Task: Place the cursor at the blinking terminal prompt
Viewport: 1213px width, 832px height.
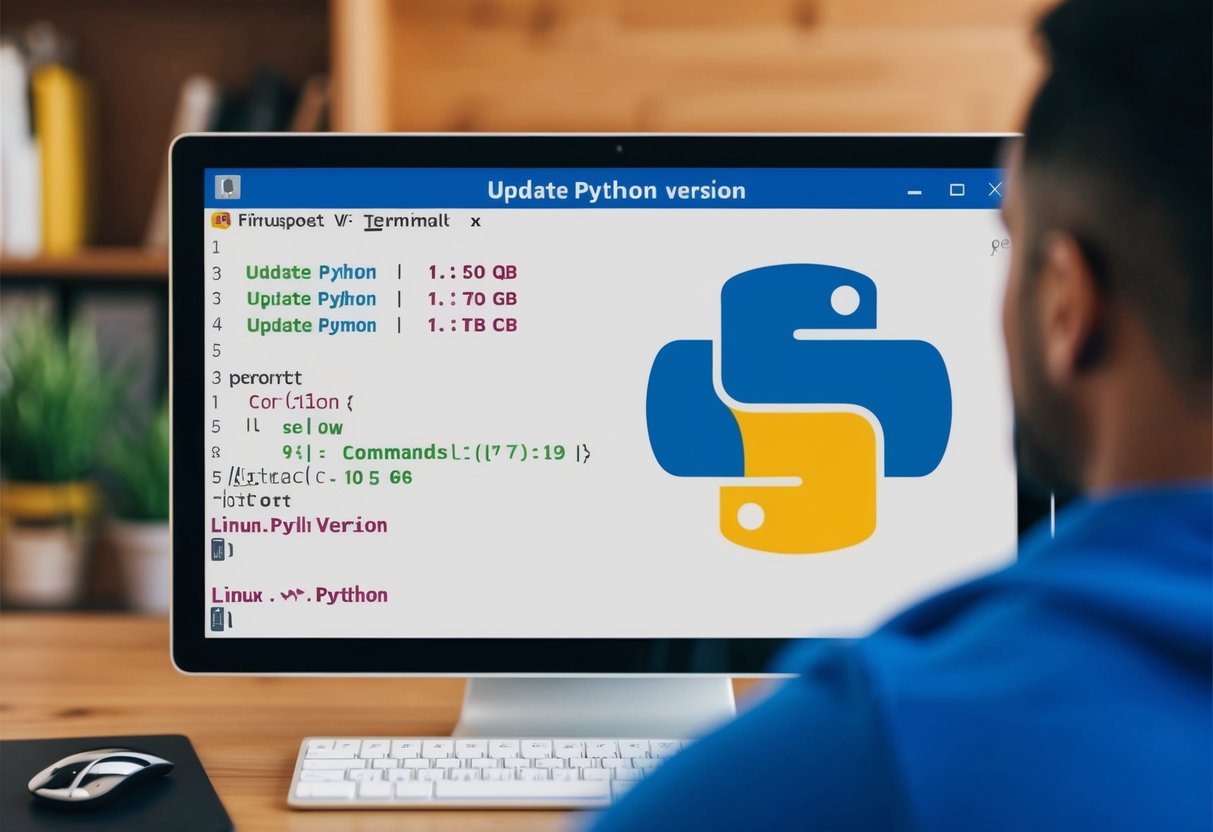Action: pos(218,620)
